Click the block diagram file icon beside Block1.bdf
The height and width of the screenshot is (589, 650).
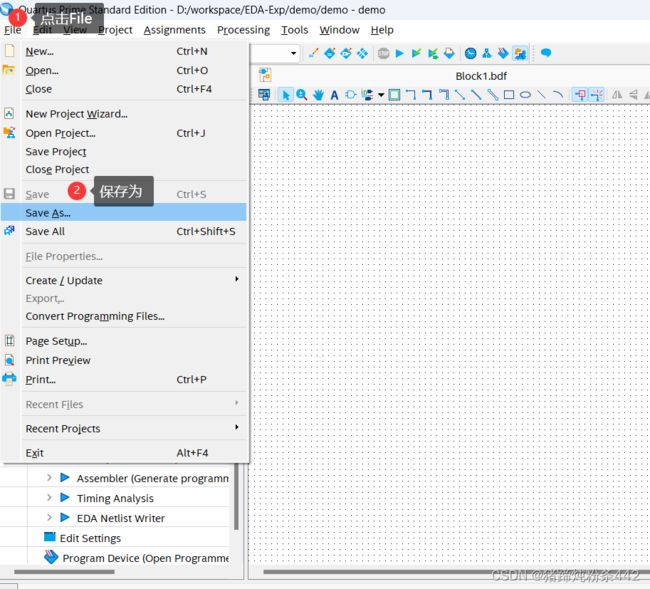(x=265, y=75)
